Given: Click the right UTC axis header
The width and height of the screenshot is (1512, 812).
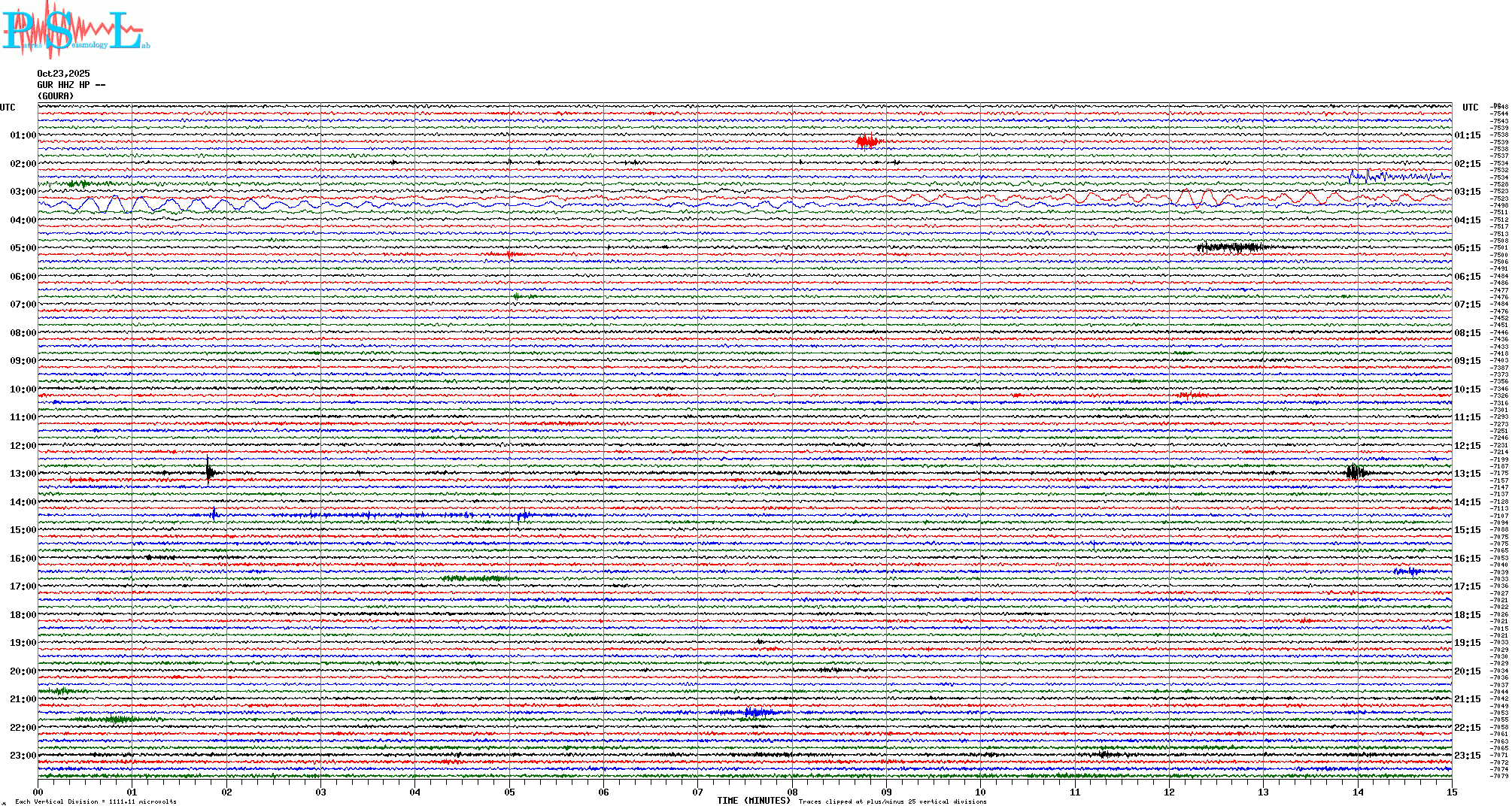Looking at the screenshot, I should (x=1470, y=108).
